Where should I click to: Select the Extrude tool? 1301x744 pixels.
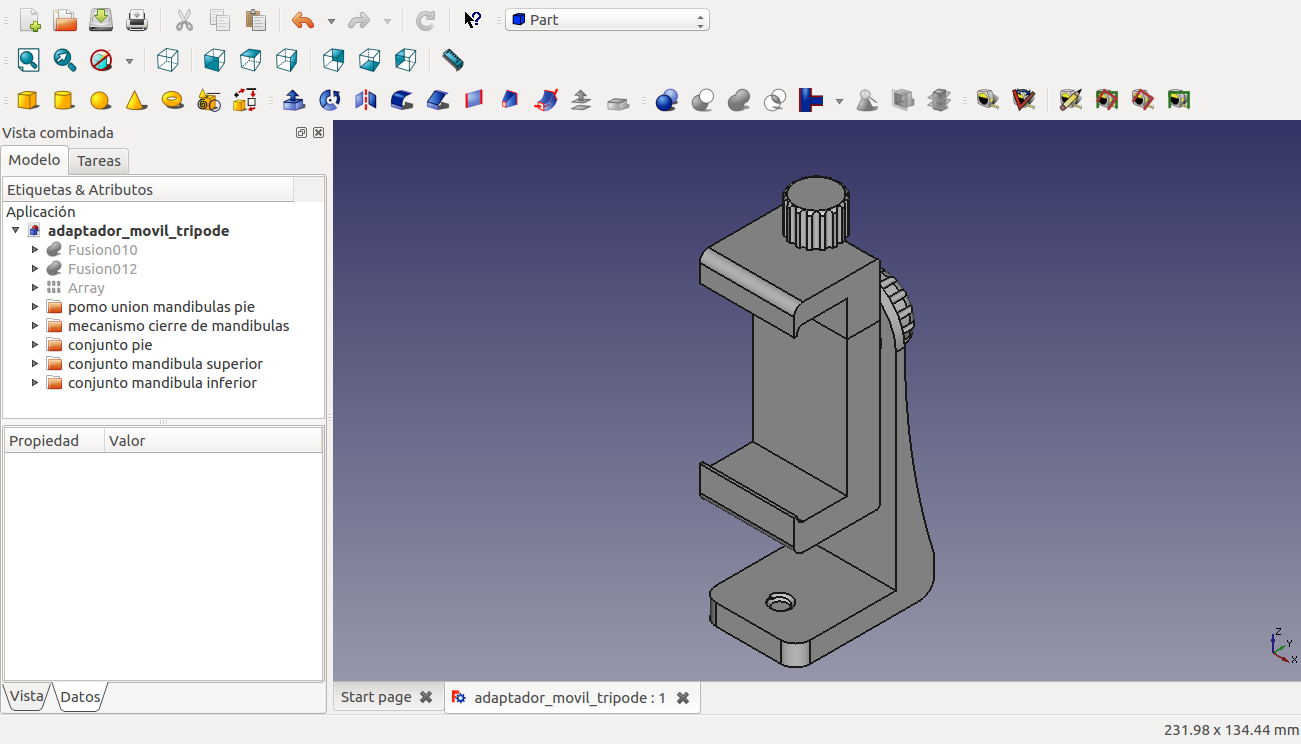[294, 100]
